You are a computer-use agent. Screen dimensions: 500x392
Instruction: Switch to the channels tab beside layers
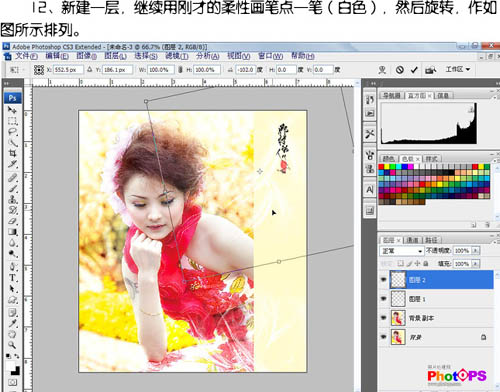413,240
